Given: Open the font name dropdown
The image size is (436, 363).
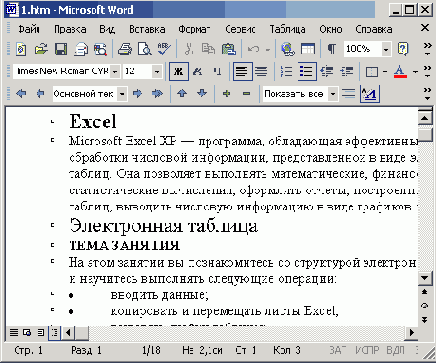Looking at the screenshot, I should point(115,71).
